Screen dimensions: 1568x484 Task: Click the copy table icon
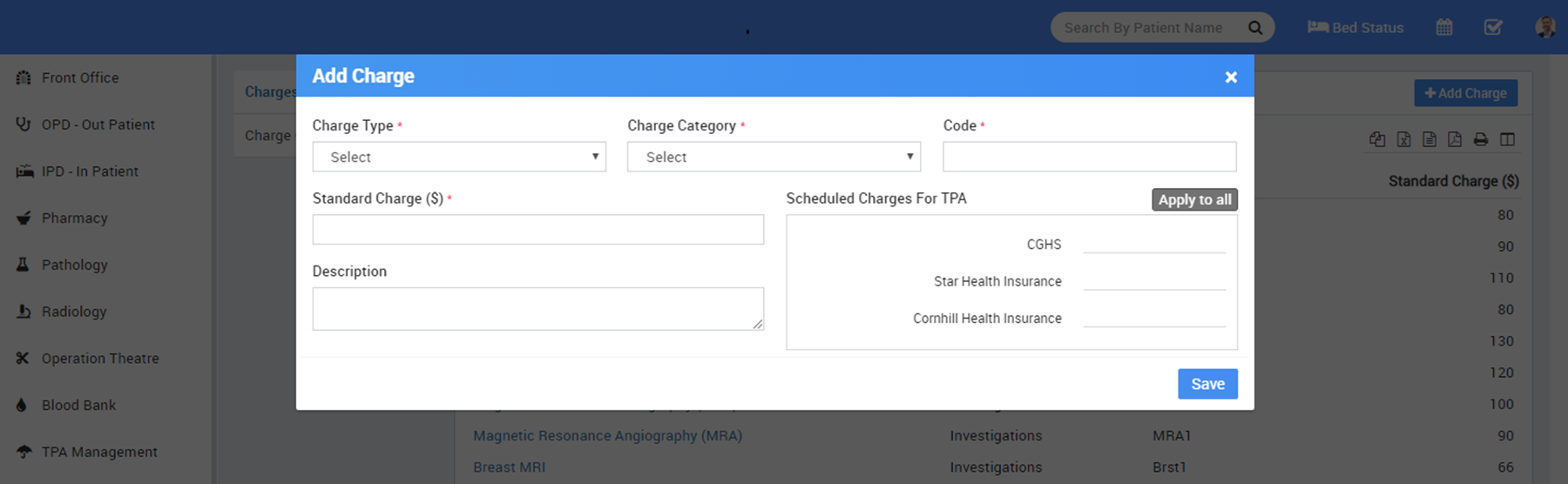(1377, 139)
